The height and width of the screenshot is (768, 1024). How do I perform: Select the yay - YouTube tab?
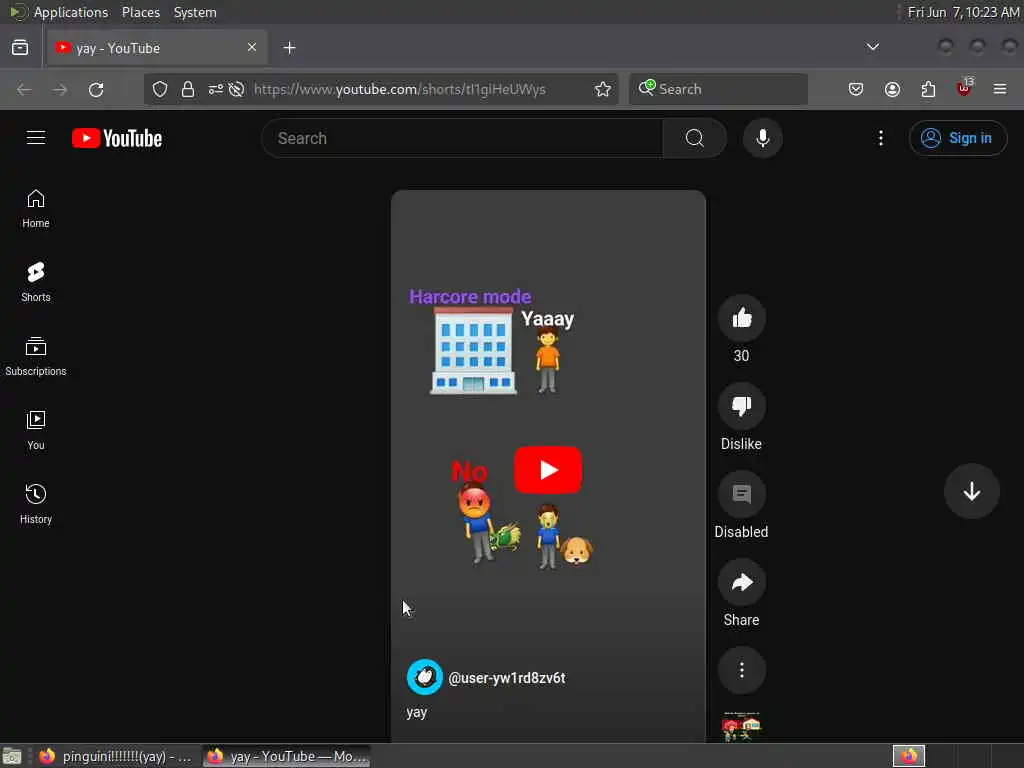[157, 48]
